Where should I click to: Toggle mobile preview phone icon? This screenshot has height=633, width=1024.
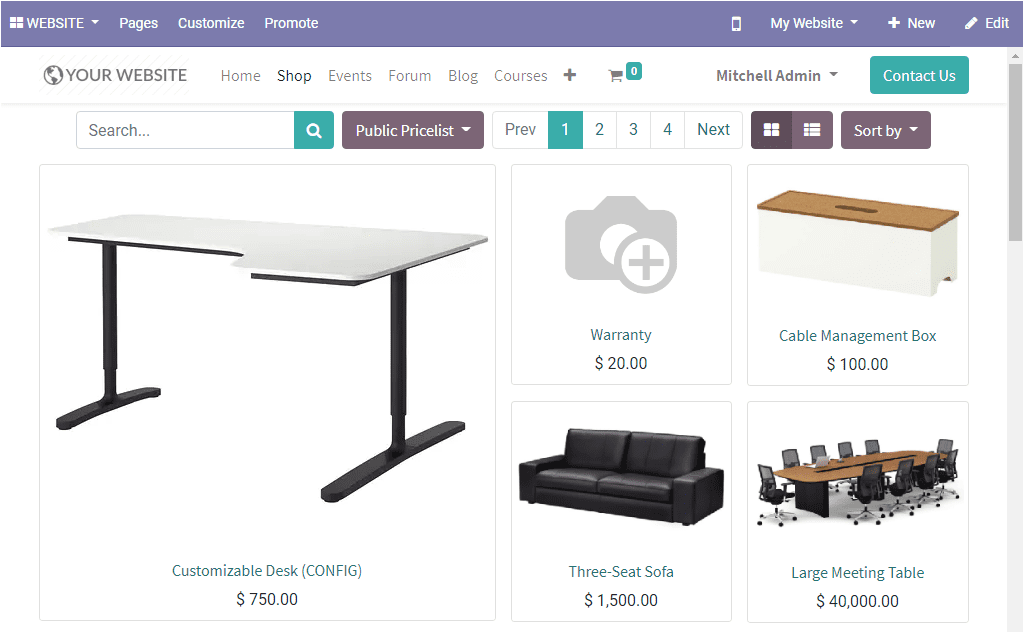tap(736, 24)
